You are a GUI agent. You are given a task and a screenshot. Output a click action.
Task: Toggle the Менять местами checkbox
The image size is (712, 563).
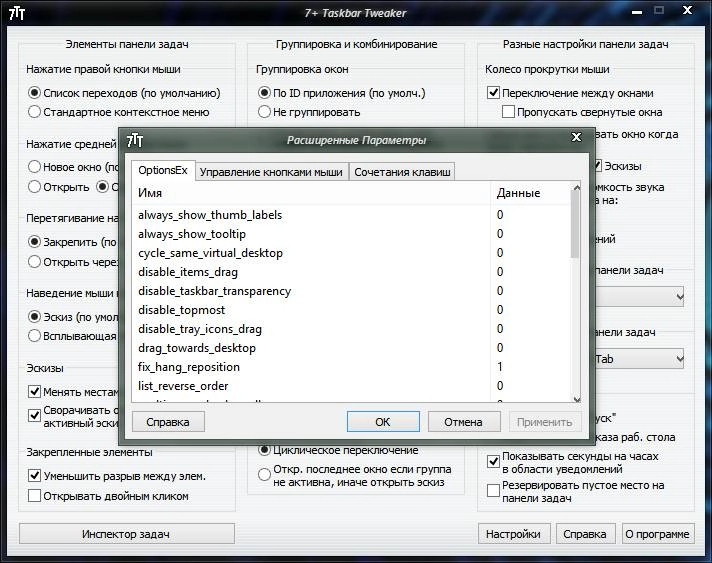[35, 391]
